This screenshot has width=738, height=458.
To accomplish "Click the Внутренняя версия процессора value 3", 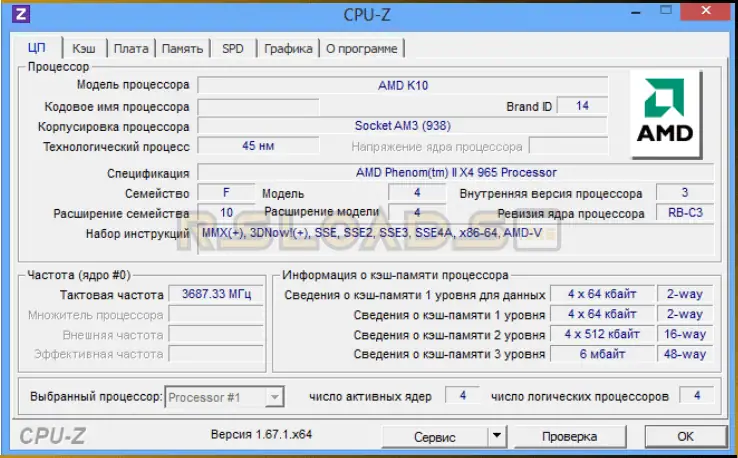I will pyautogui.click(x=685, y=193).
